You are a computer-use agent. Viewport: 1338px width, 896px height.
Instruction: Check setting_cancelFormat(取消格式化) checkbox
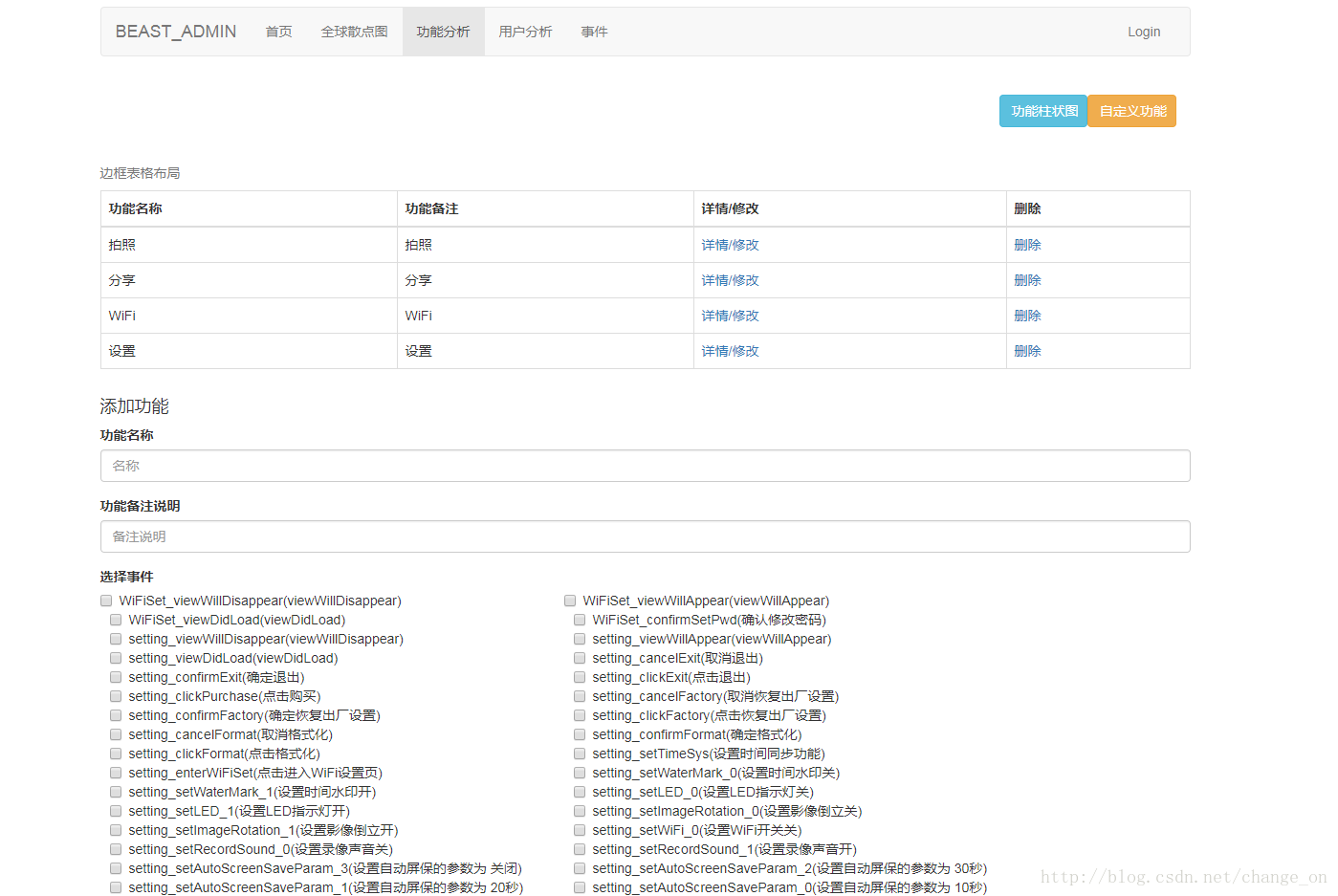116,734
